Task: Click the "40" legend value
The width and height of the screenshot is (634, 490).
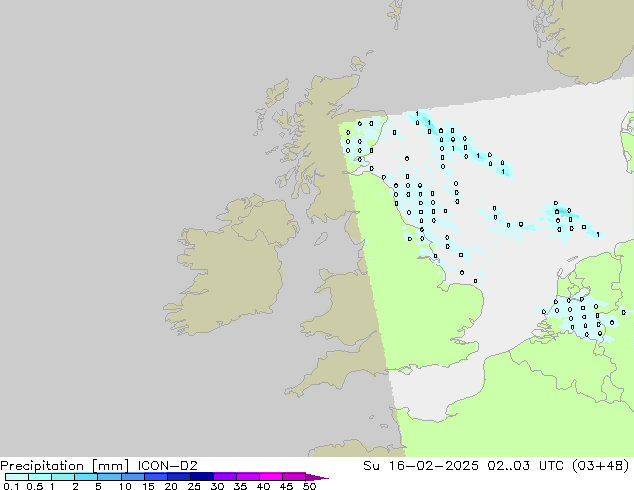Action: tap(263, 486)
